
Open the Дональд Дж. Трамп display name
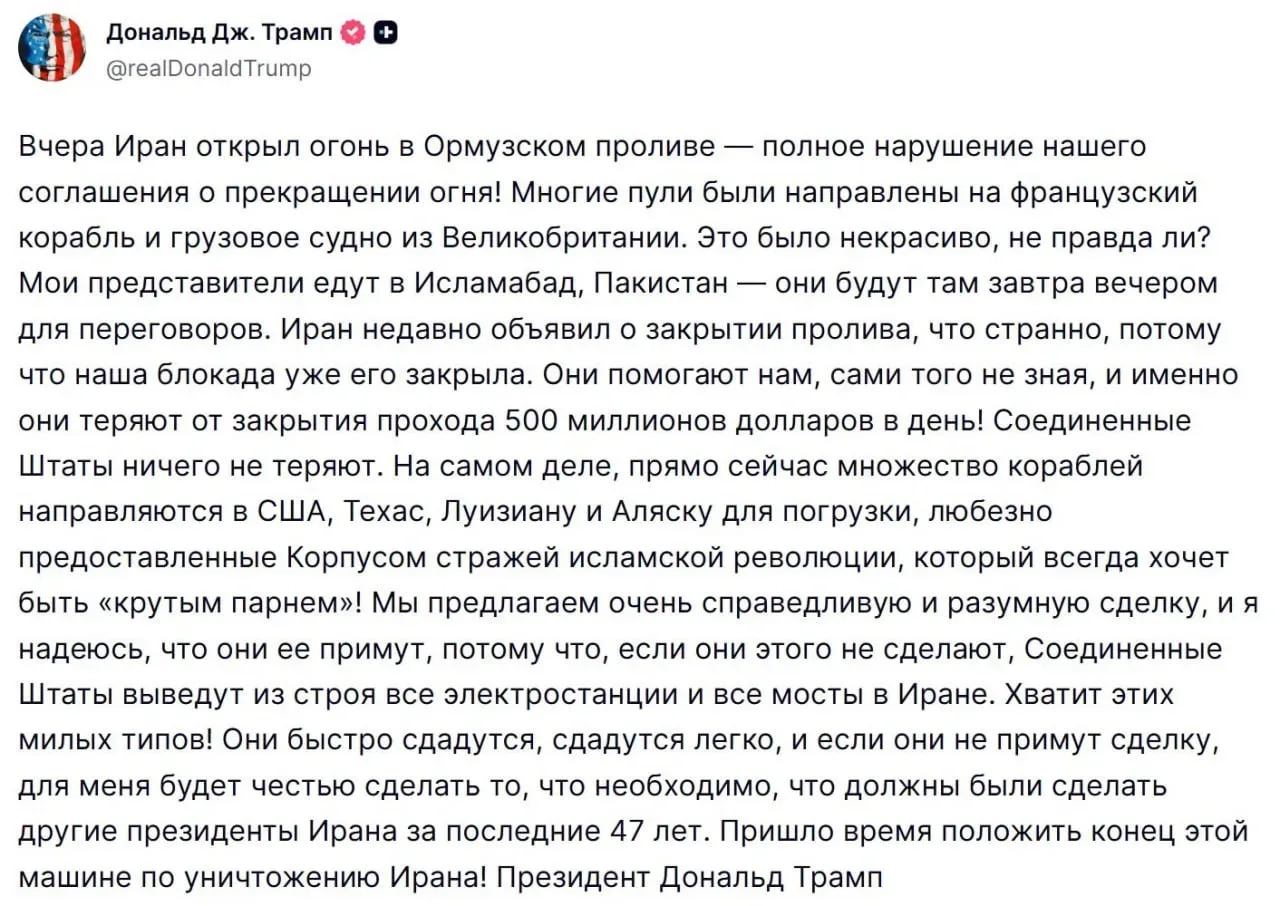click(220, 34)
